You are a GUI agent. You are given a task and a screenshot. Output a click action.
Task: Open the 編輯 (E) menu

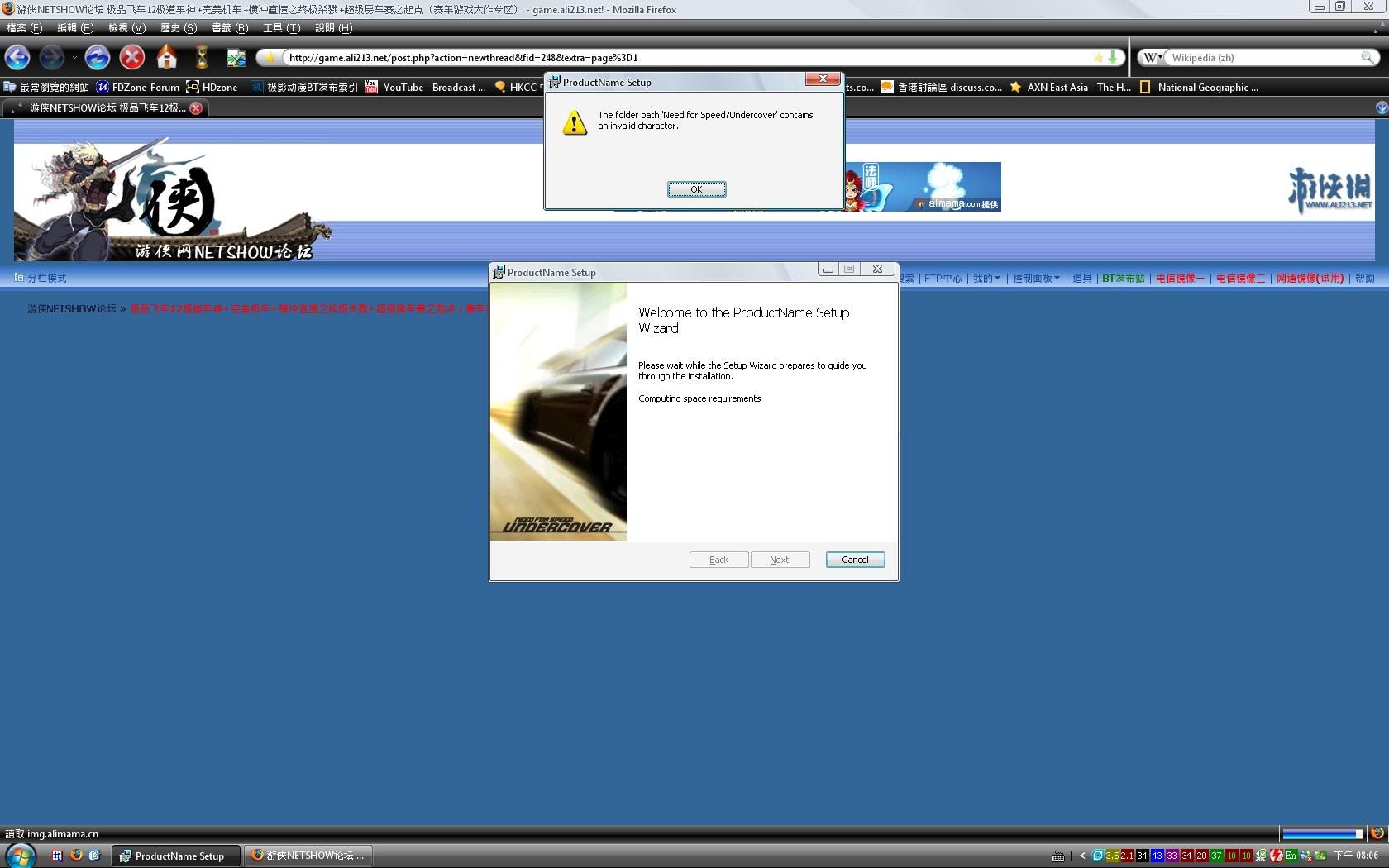point(75,28)
